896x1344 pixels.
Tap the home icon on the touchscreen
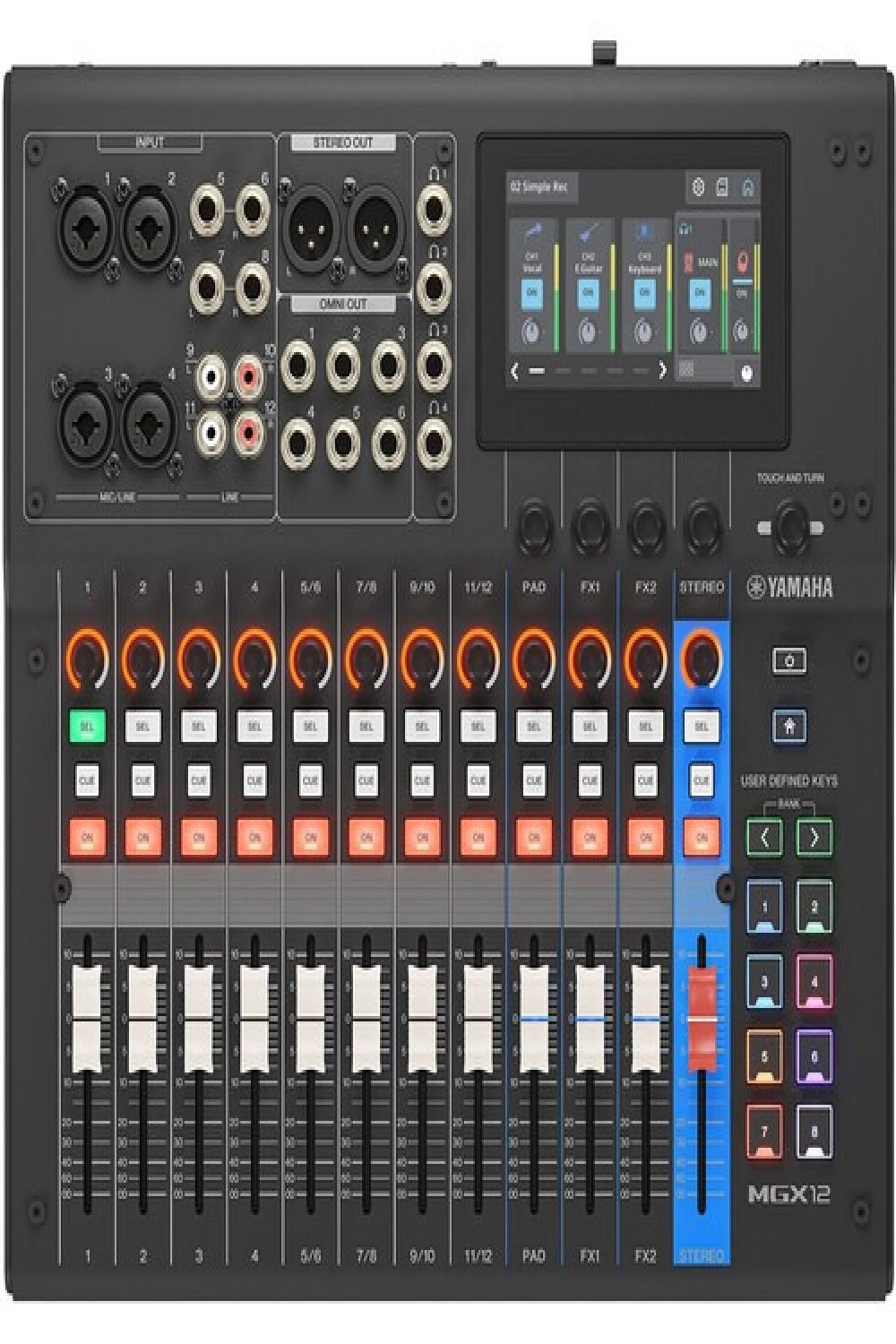(747, 187)
